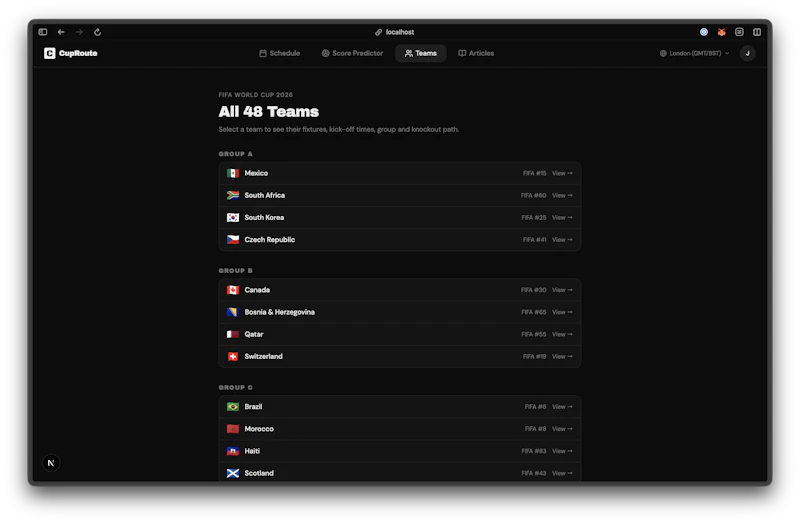This screenshot has height=523, width=800.
Task: Click the Haiti flag icon
Action: (233, 451)
